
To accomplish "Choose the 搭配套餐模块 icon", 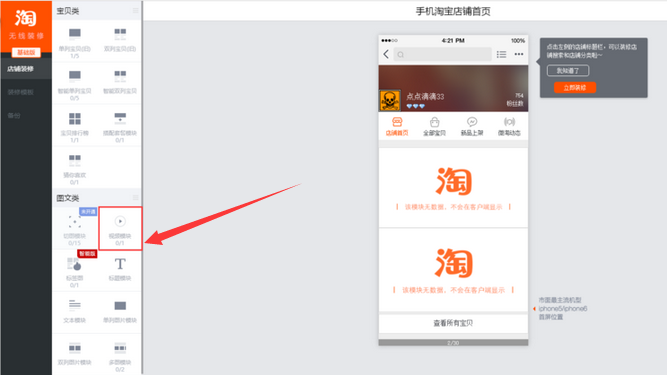I will [120, 117].
